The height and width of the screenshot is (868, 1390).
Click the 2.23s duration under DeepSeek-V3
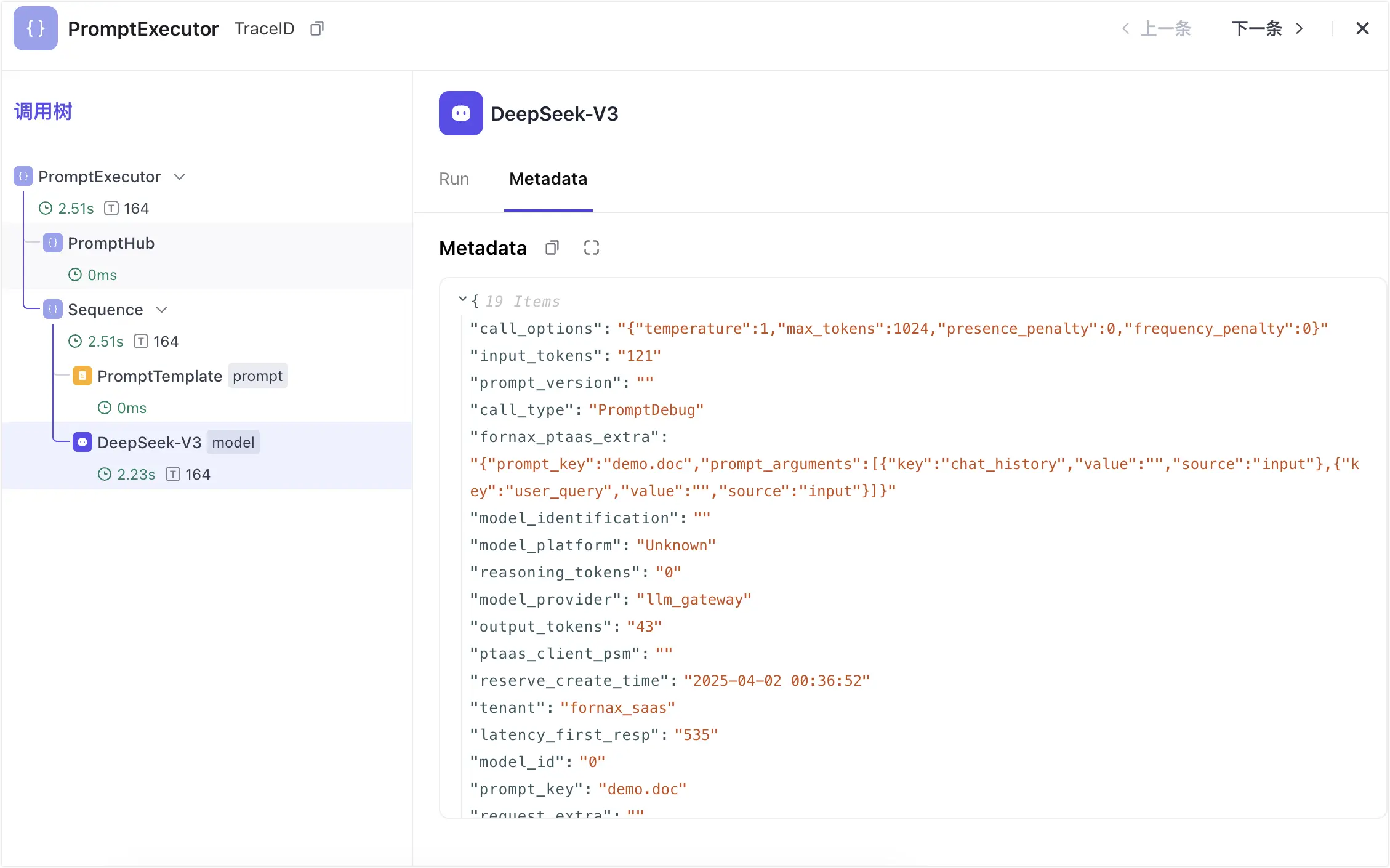coord(136,475)
